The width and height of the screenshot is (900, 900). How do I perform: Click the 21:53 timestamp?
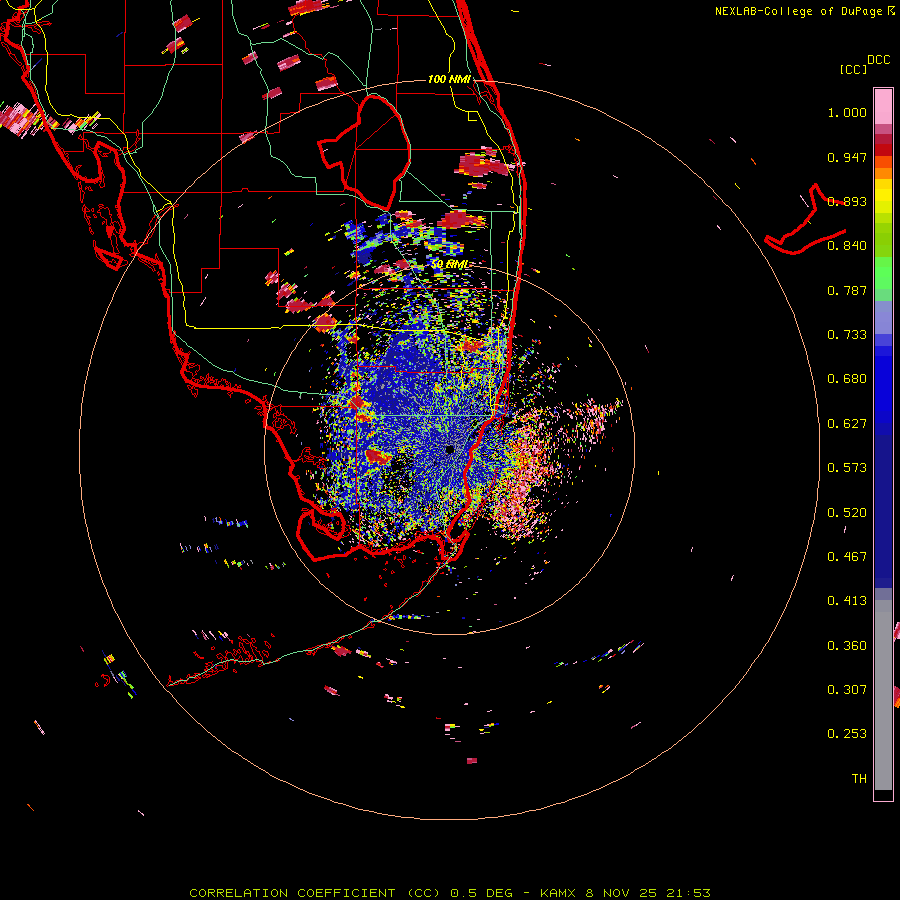pyautogui.click(x=688, y=893)
